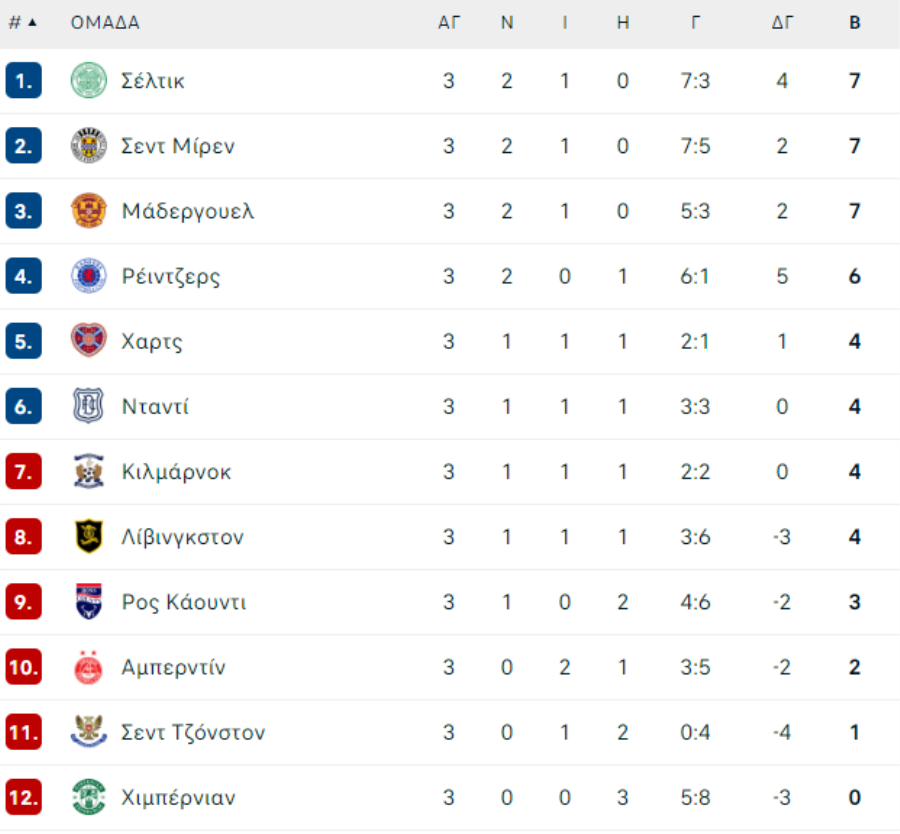Sort by the ΔΓ goal difference header
Image resolution: width=900 pixels, height=834 pixels.
(782, 22)
